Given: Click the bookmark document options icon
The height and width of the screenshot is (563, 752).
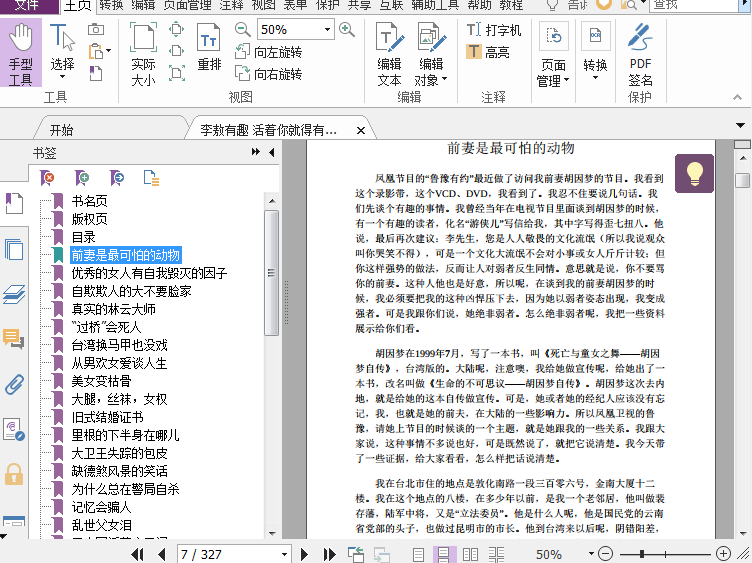Looking at the screenshot, I should point(151,178).
